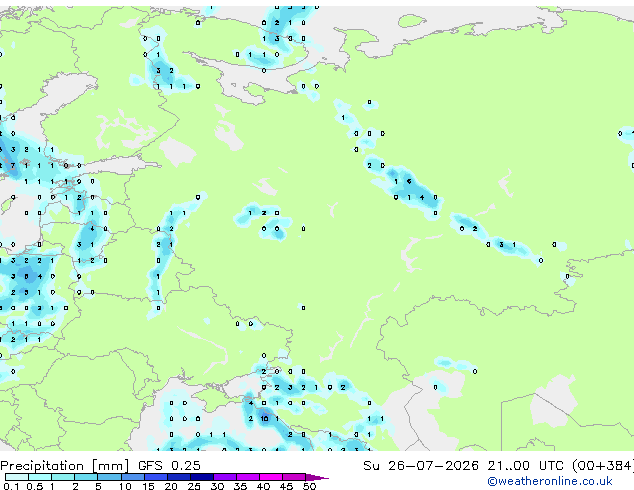634x490 pixels.
Task: Click the '45' legend scale label
Action: click(x=286, y=486)
